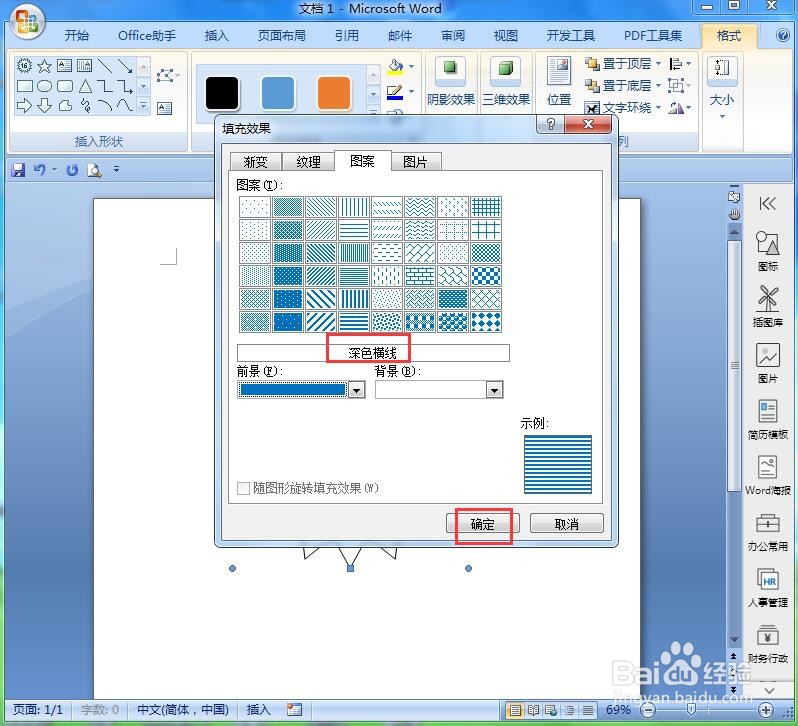Click the dialog help question button
Screen dimensions: 798x726
(551, 124)
